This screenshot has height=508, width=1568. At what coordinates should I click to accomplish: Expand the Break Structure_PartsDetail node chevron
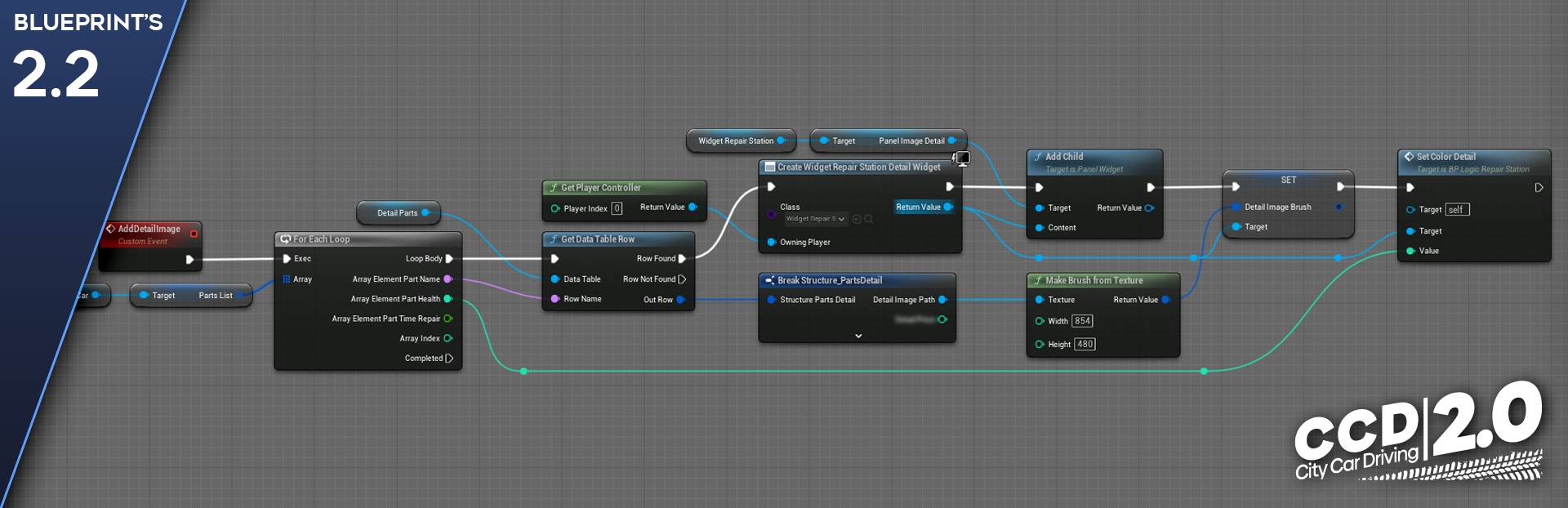857,336
